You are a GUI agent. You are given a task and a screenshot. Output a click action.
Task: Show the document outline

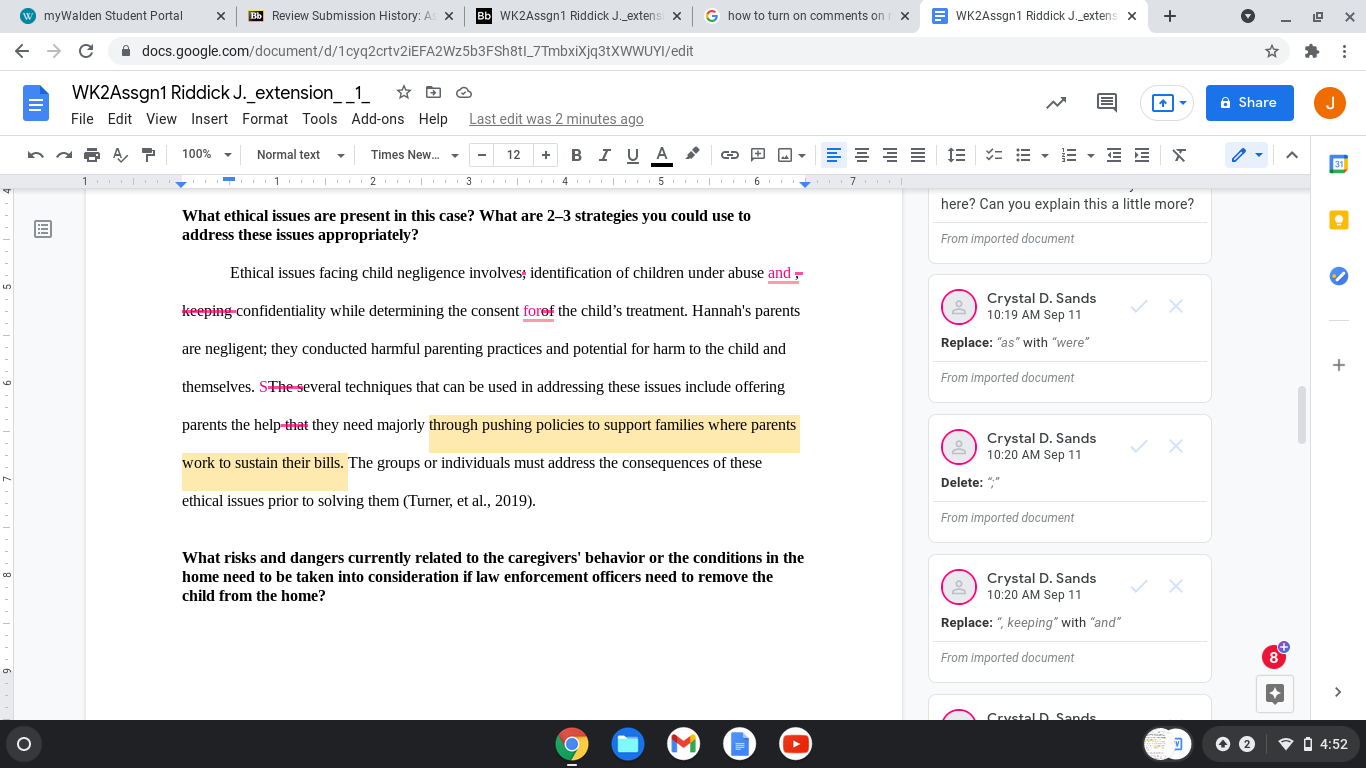click(x=43, y=229)
